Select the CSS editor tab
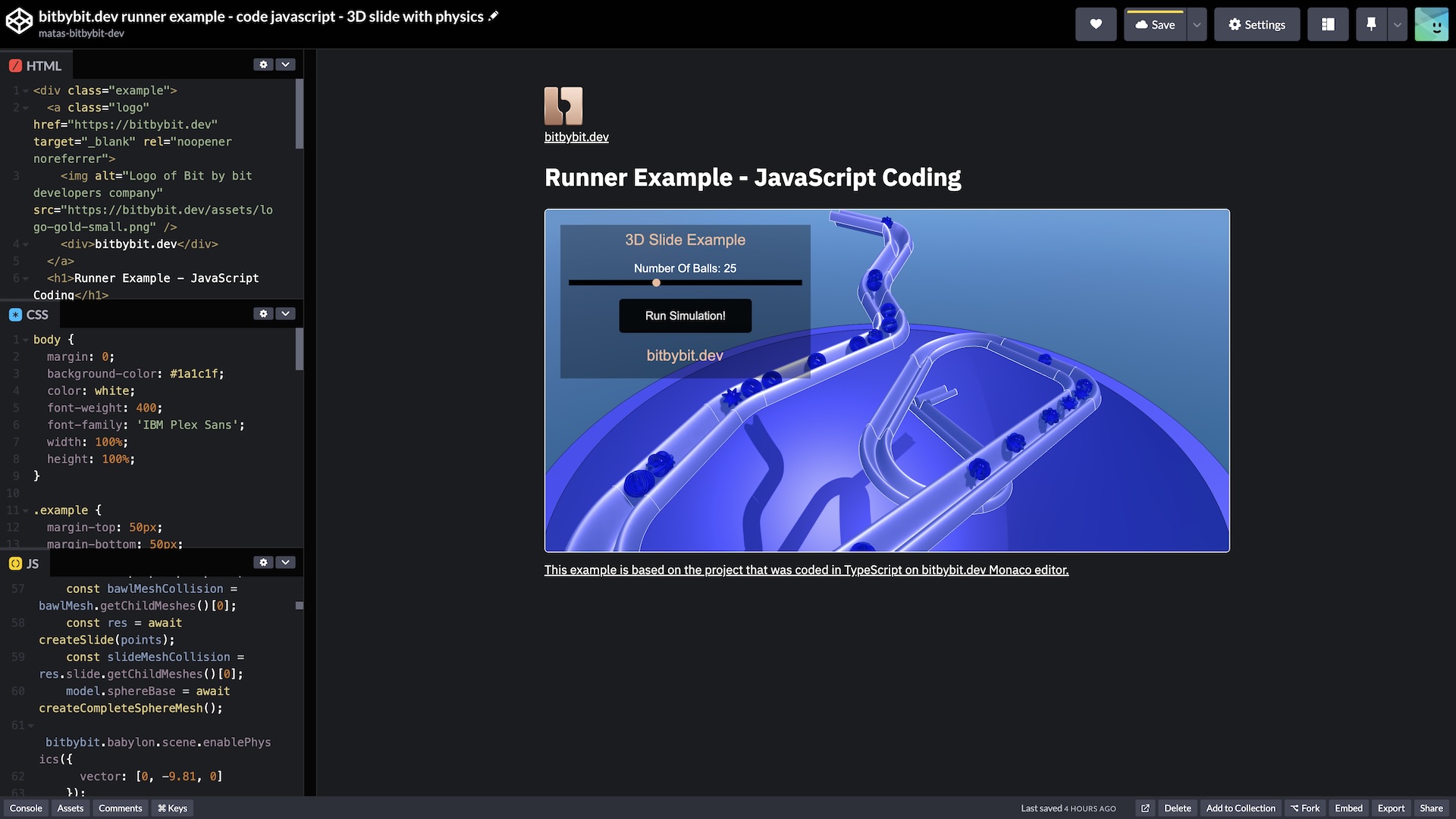The width and height of the screenshot is (1456, 819). click(x=29, y=315)
